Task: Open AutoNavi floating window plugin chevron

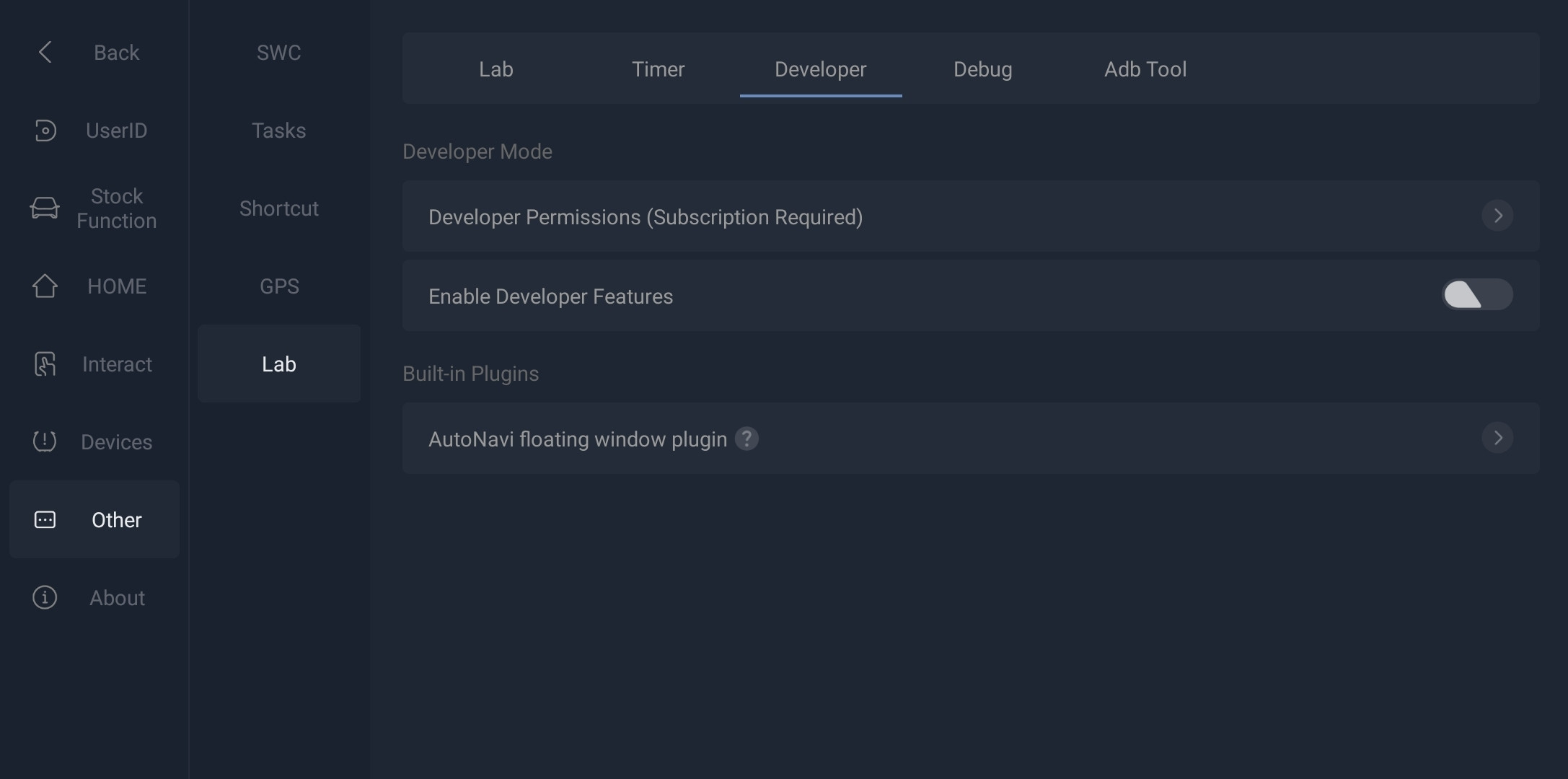Action: [x=1497, y=438]
